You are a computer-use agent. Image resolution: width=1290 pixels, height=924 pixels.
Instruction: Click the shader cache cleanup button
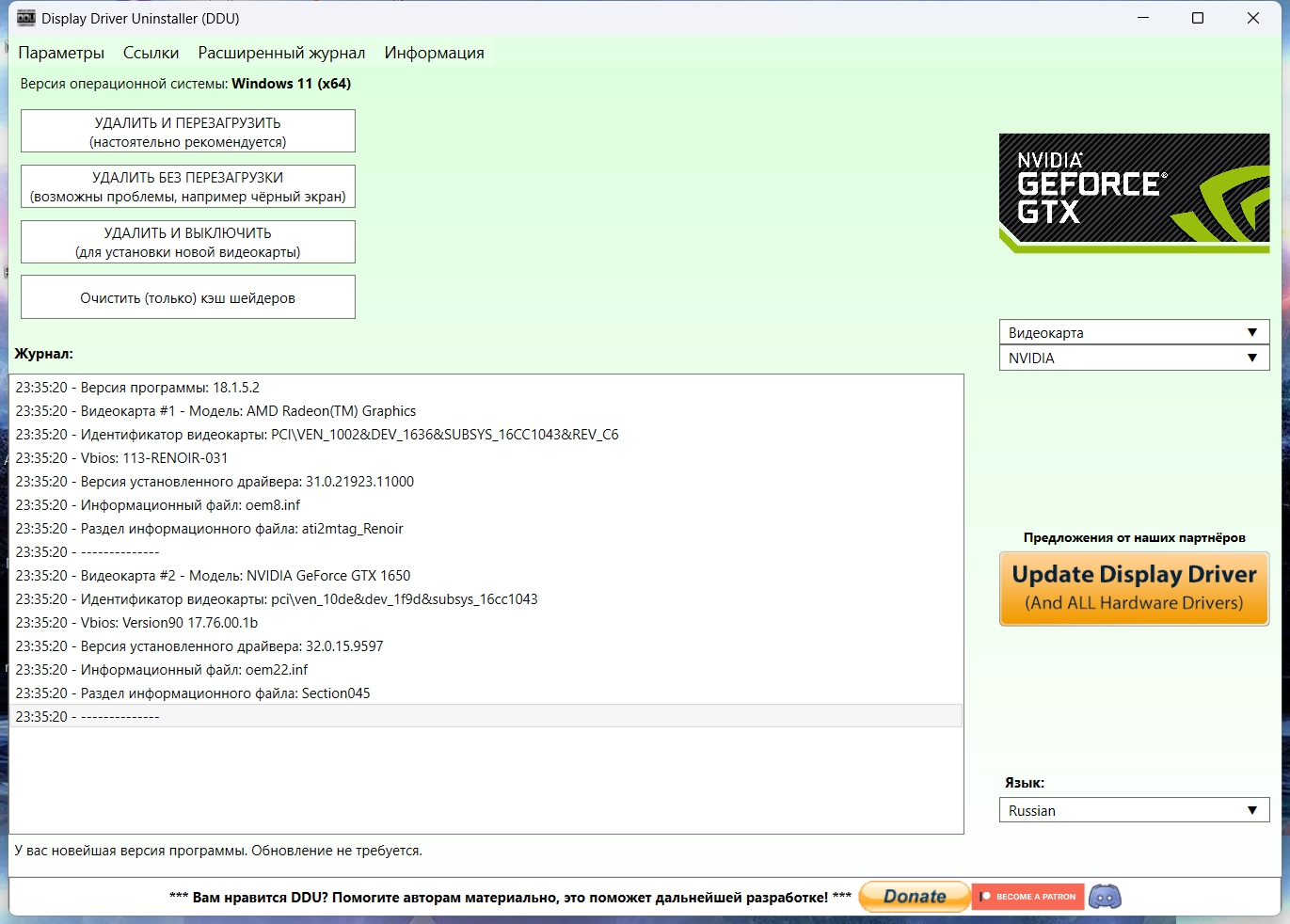click(x=188, y=297)
